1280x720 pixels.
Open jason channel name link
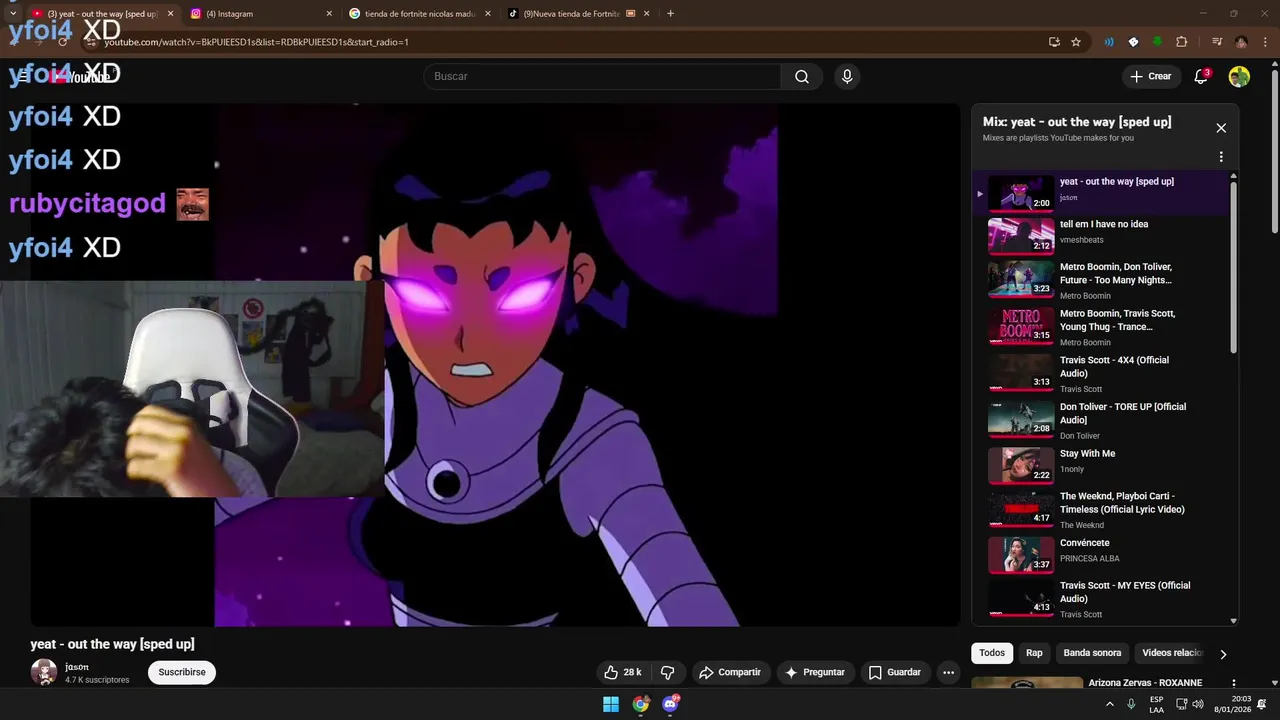(x=77, y=666)
